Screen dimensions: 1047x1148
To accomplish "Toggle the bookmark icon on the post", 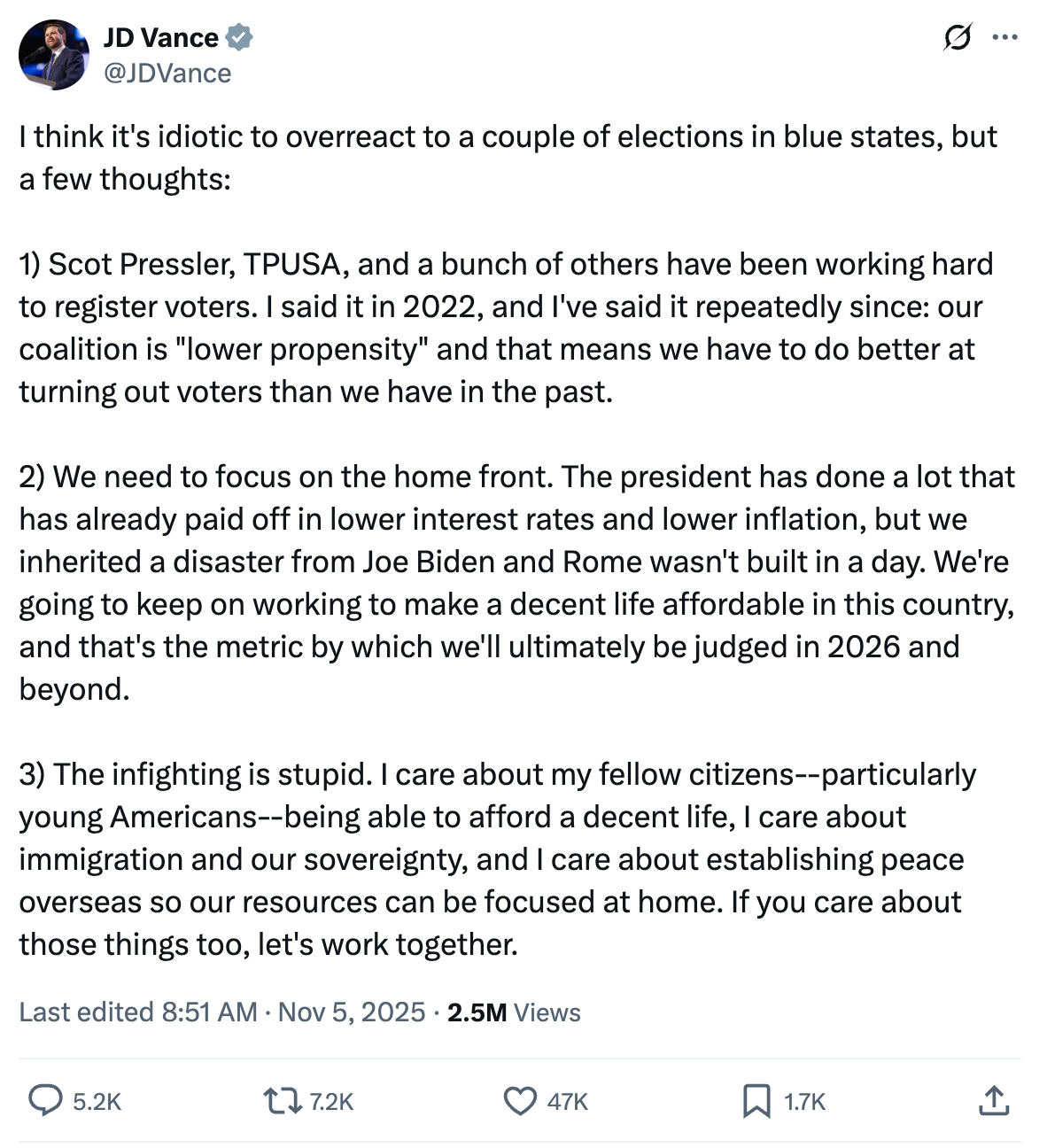I will tap(756, 1100).
